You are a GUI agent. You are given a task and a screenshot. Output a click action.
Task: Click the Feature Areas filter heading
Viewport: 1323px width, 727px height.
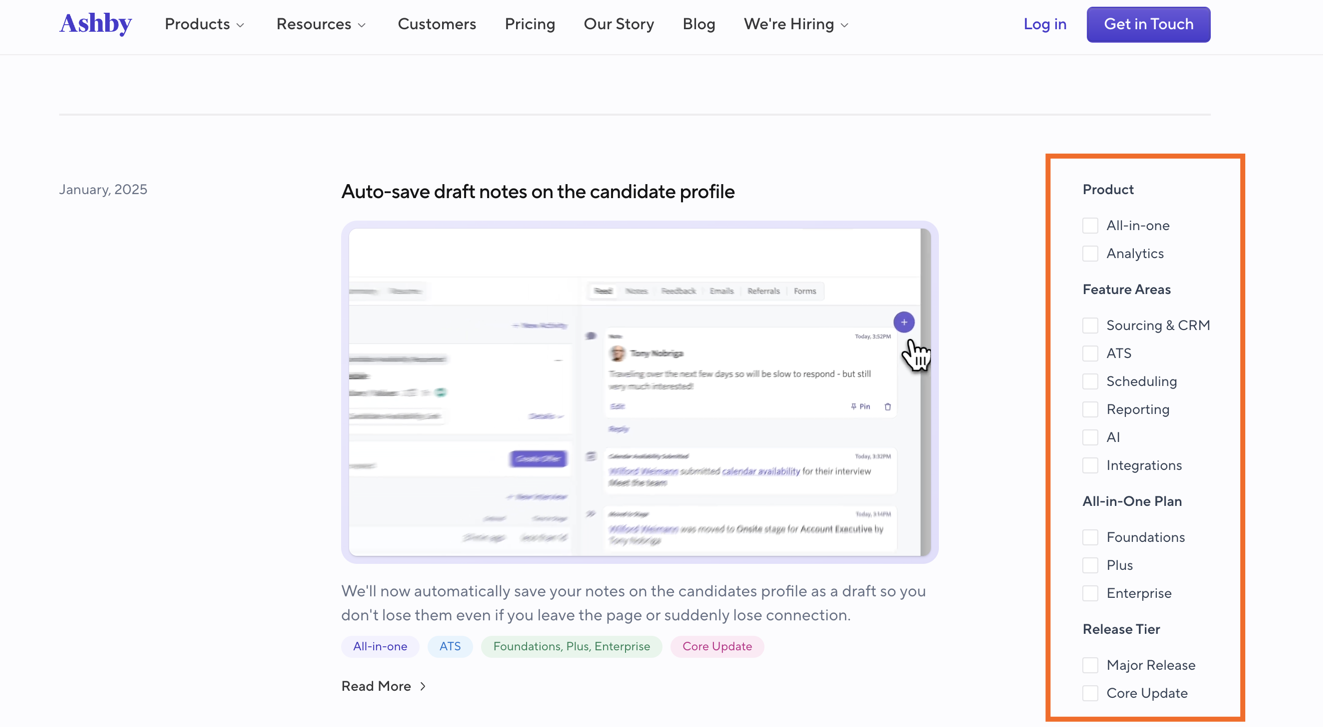tap(1126, 290)
